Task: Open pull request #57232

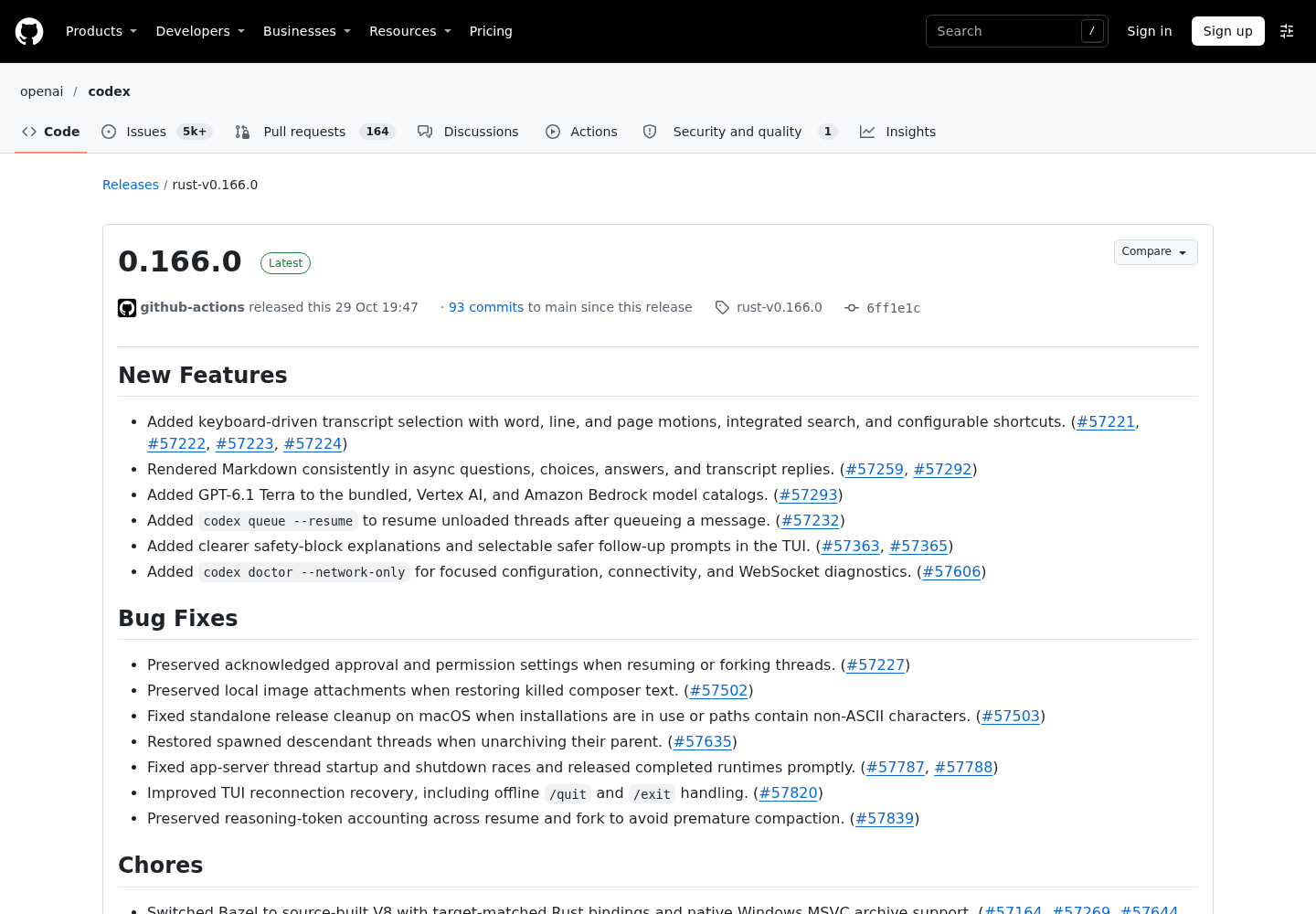Action: [811, 520]
